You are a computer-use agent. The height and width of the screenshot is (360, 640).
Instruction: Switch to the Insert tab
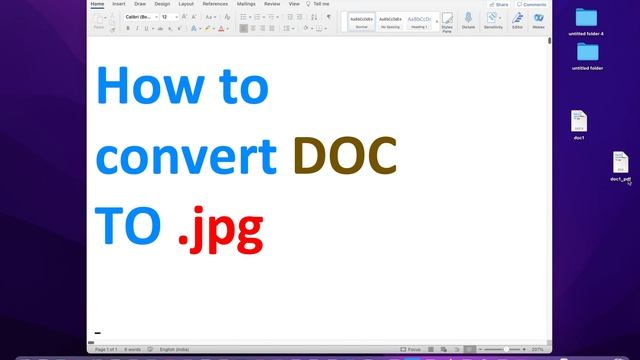pos(119,4)
